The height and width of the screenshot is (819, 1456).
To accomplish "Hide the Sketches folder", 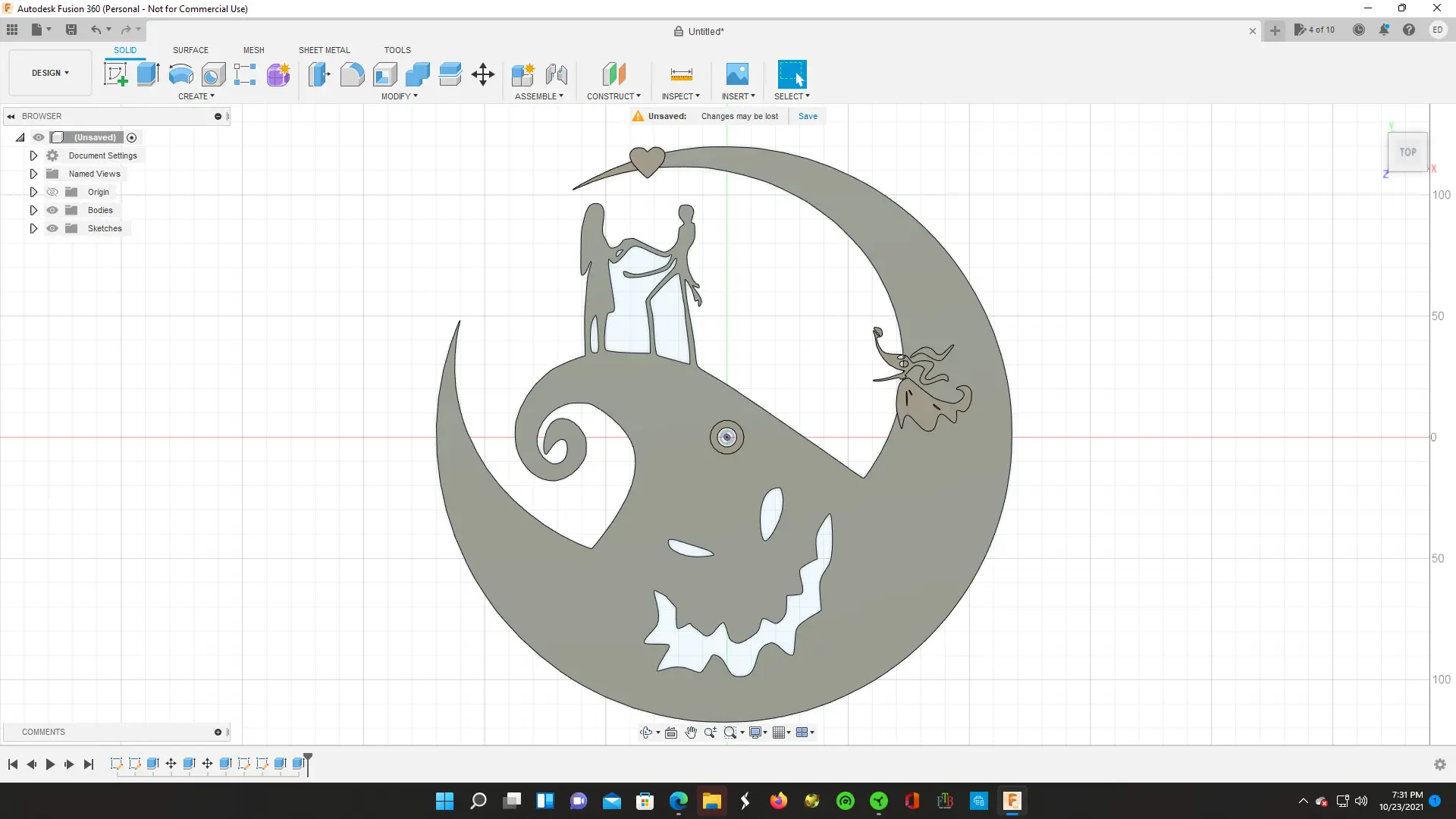I will click(52, 228).
